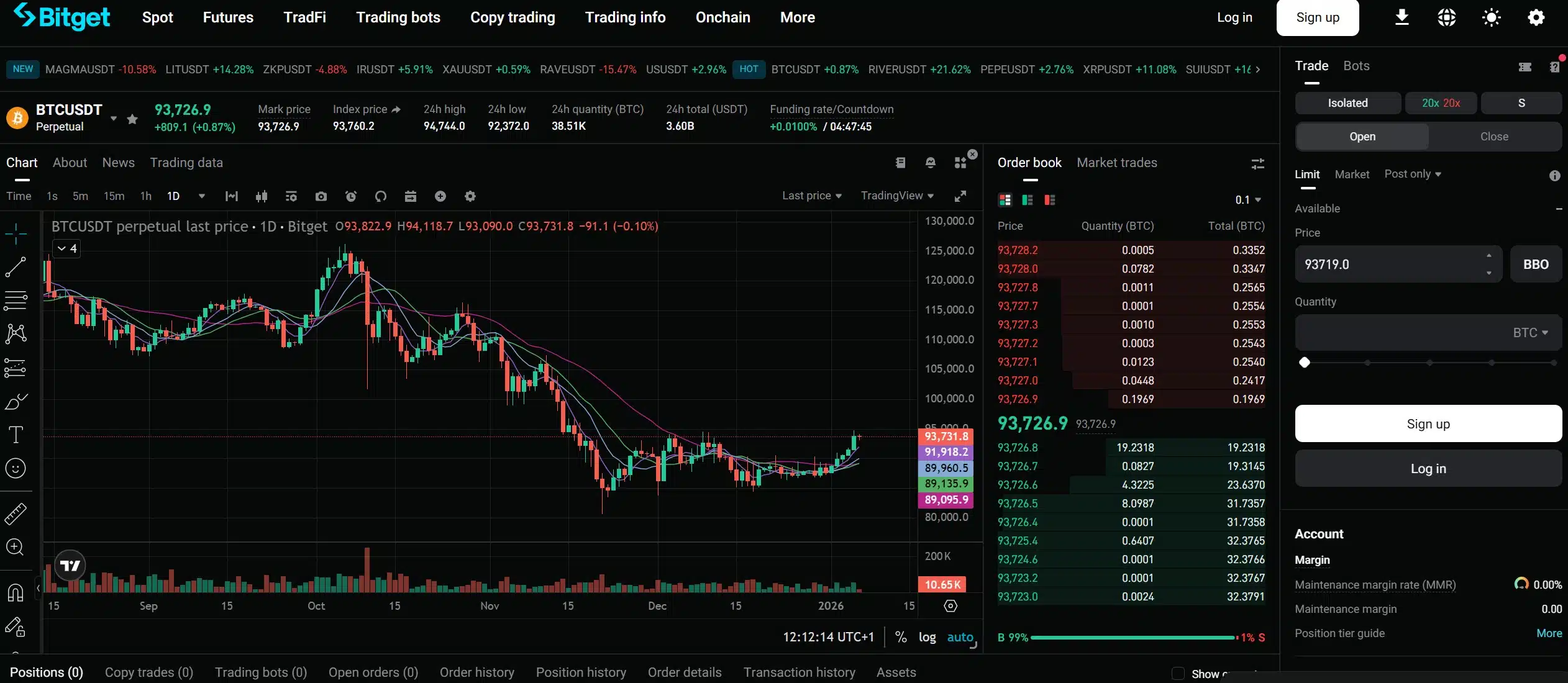Toggle the auto scale option
Screen dimensions: 1568x683
960,637
